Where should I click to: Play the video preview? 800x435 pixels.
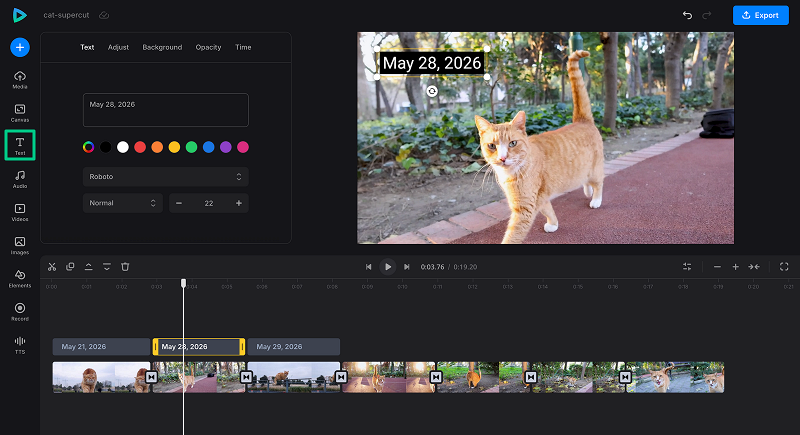coord(388,267)
